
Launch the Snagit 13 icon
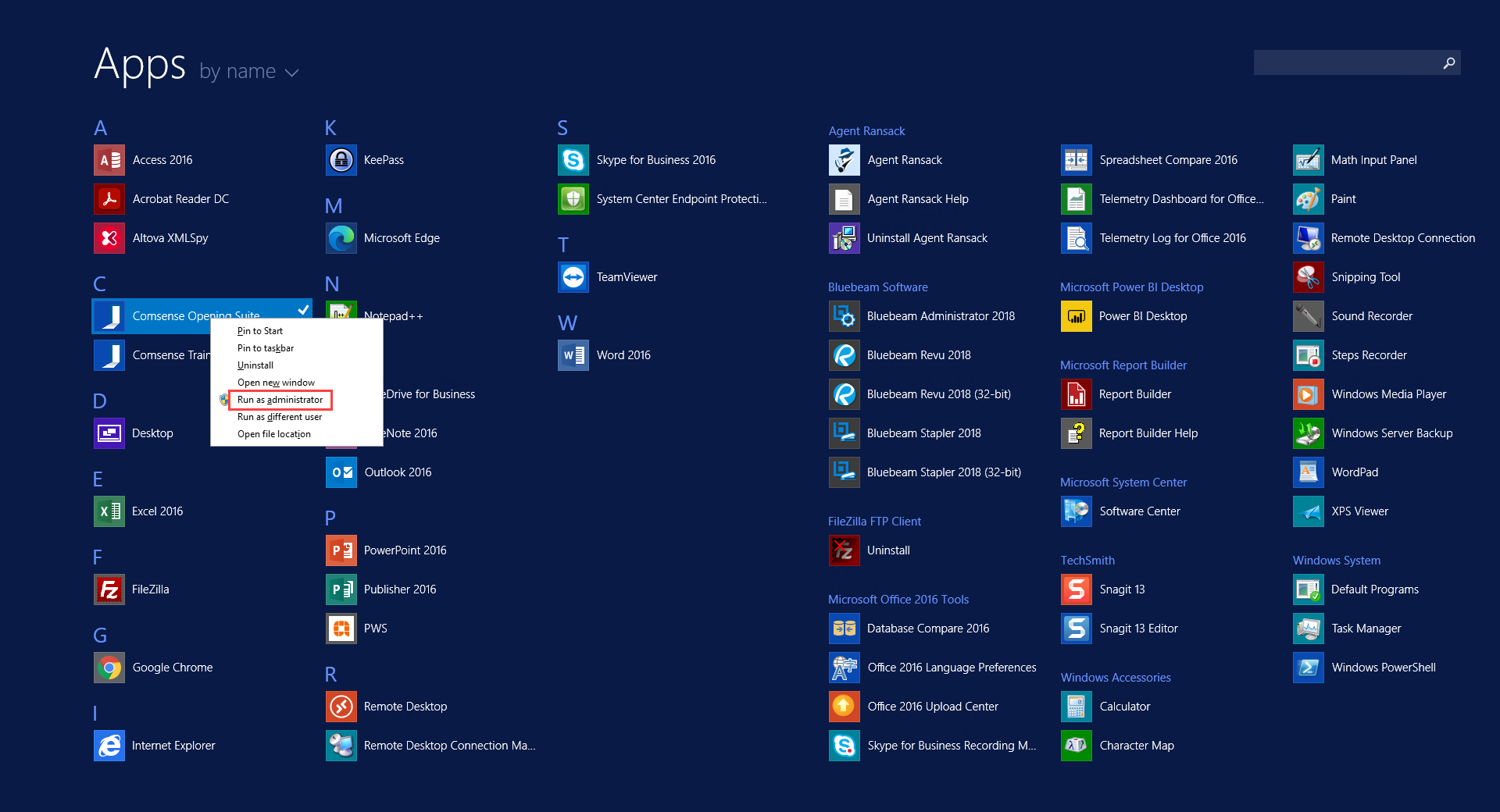[1077, 589]
